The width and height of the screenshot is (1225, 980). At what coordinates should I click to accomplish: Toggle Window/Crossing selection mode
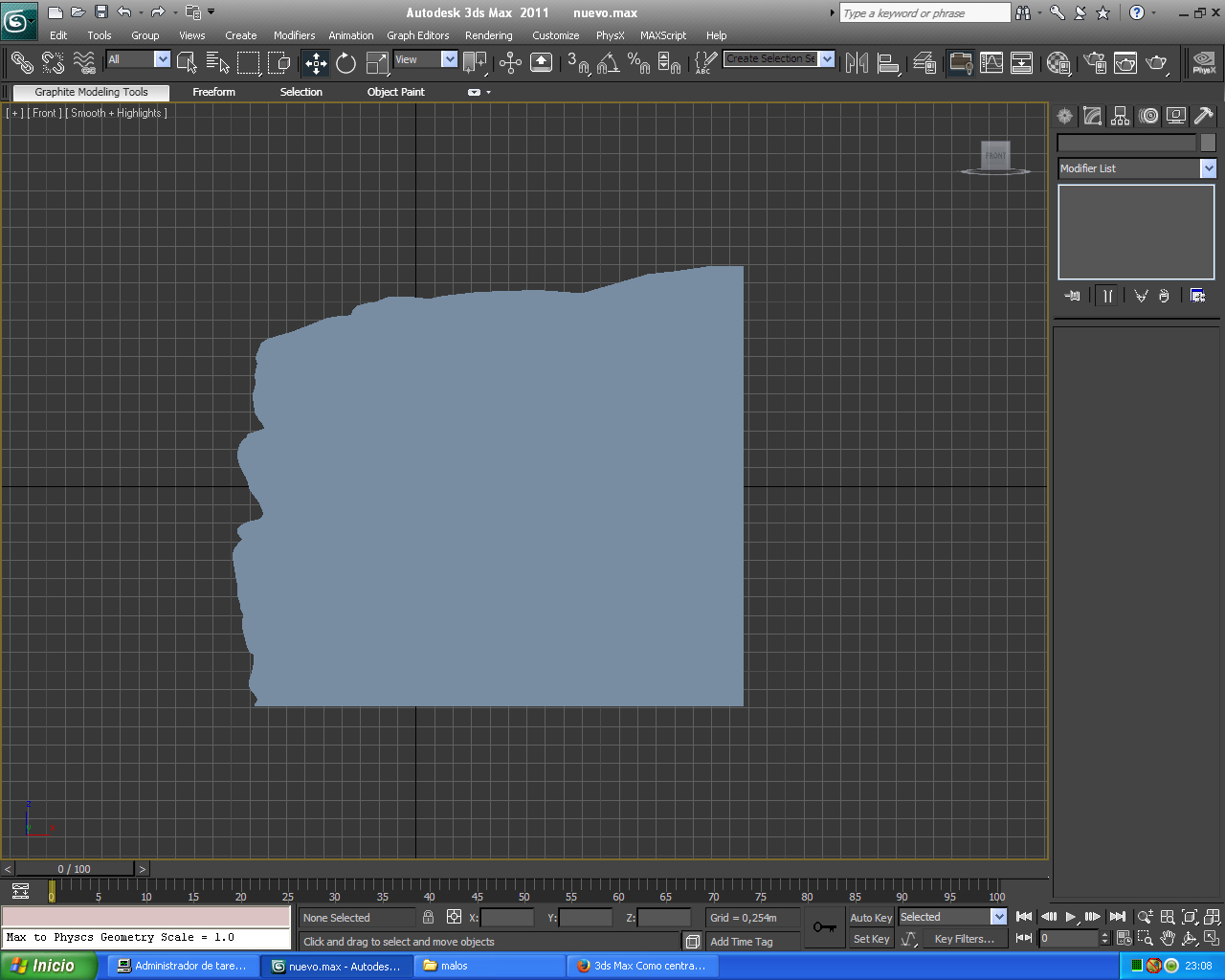pos(279,63)
